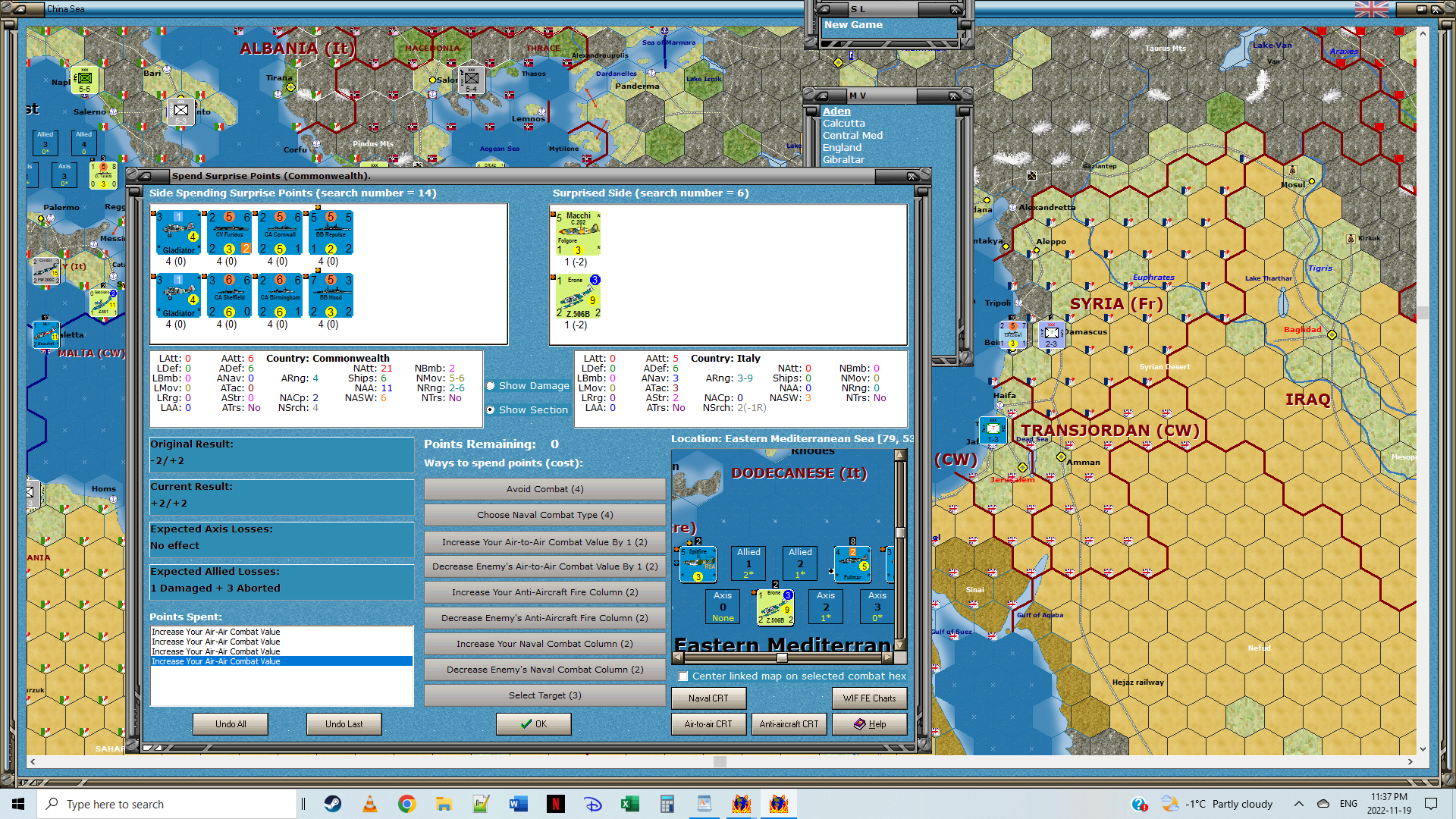Select last Increase Your Air-Air Combat Value entry
This screenshot has width=1456, height=819.
[x=216, y=661]
